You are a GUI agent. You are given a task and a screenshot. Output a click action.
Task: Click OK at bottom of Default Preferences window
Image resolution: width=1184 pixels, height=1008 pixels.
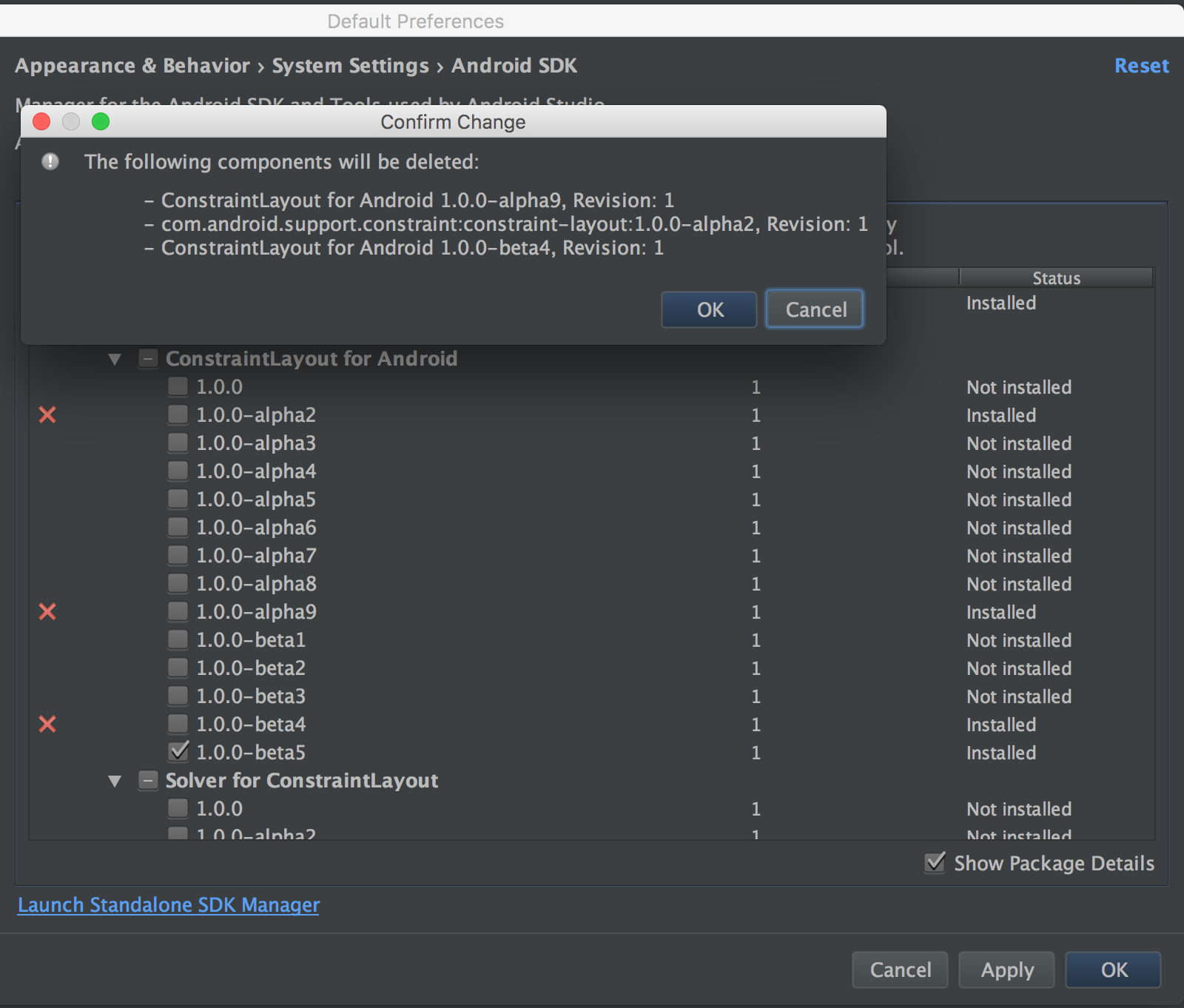click(x=1113, y=970)
